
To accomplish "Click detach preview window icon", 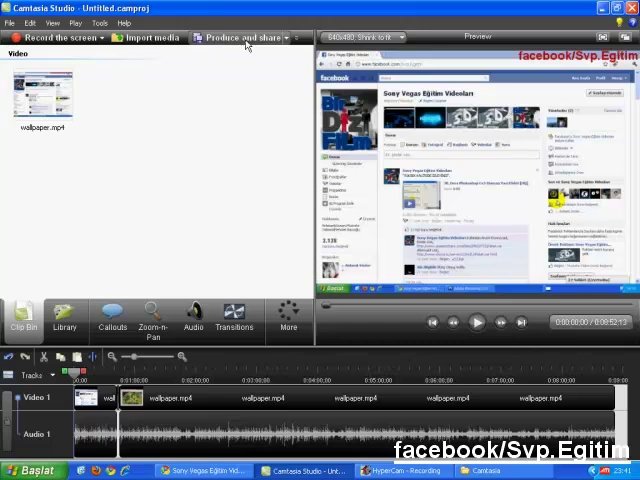I will [x=625, y=37].
